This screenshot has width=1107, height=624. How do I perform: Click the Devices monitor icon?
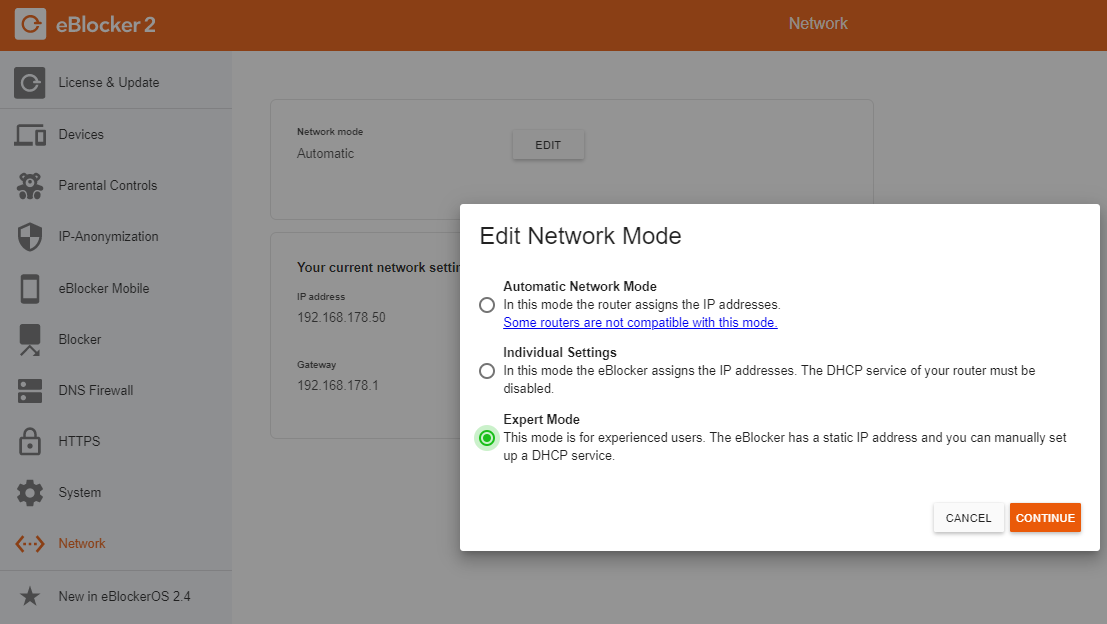pos(30,134)
